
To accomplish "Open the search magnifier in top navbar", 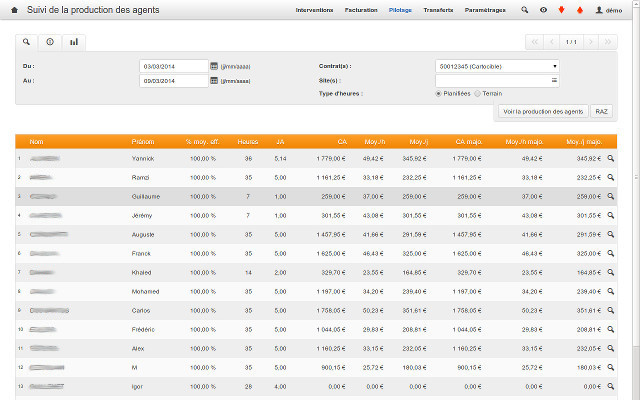I will [524, 10].
